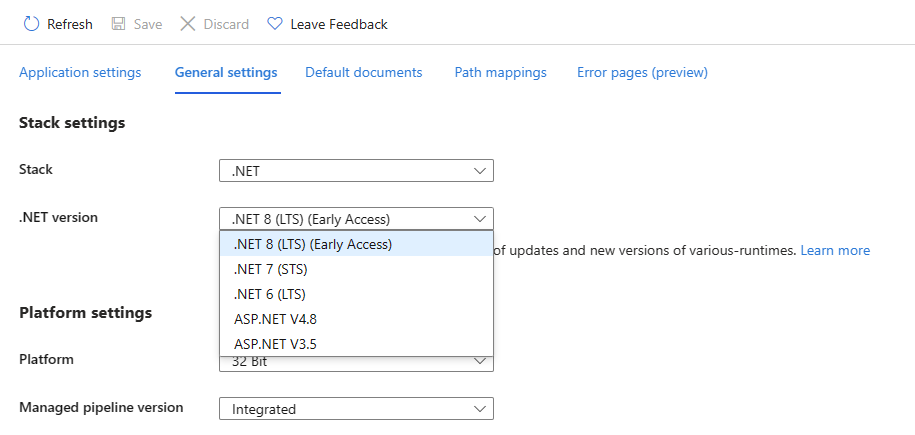Switch to the Default documents tab
The image size is (915, 435).
[364, 72]
